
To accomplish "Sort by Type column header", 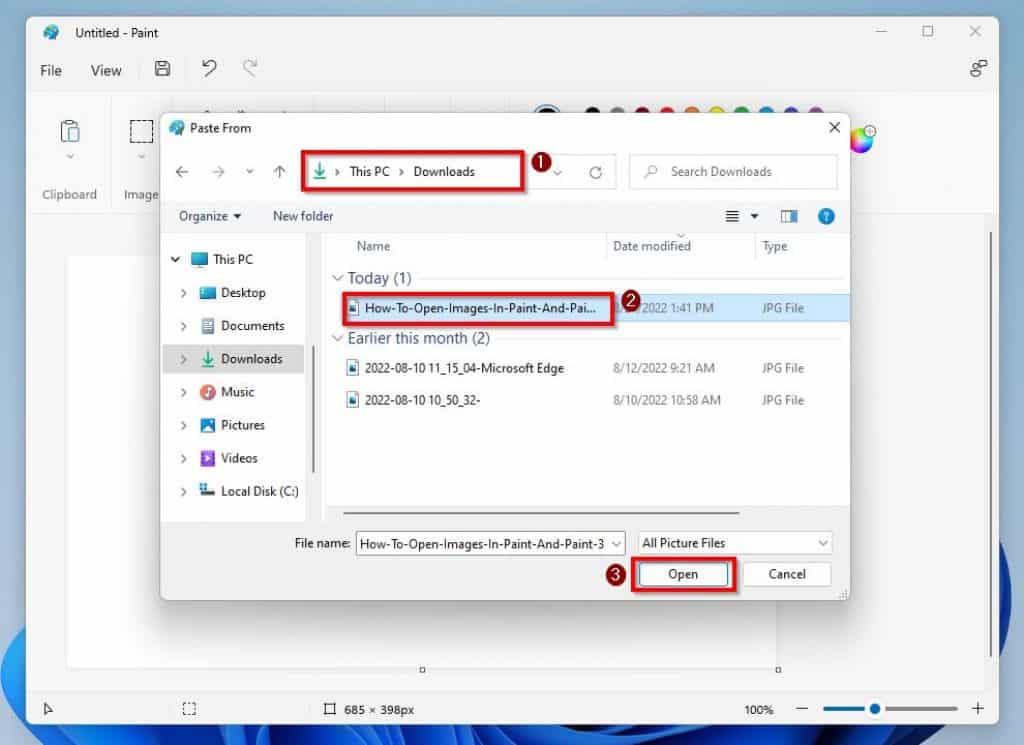I will (775, 246).
